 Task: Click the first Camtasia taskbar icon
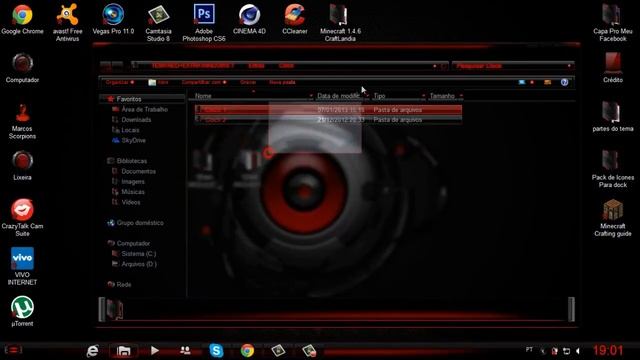click(x=278, y=350)
